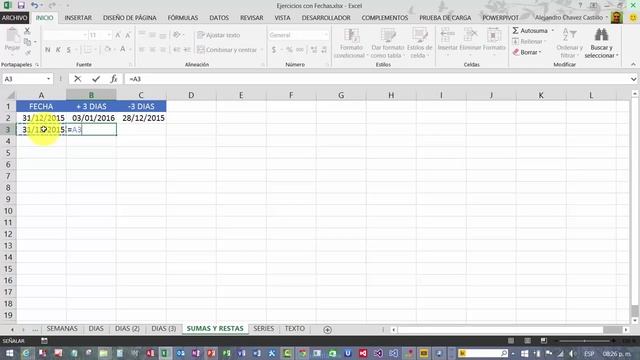Click Dar formato como tabla icon
The height and width of the screenshot is (360, 640).
coord(387,43)
